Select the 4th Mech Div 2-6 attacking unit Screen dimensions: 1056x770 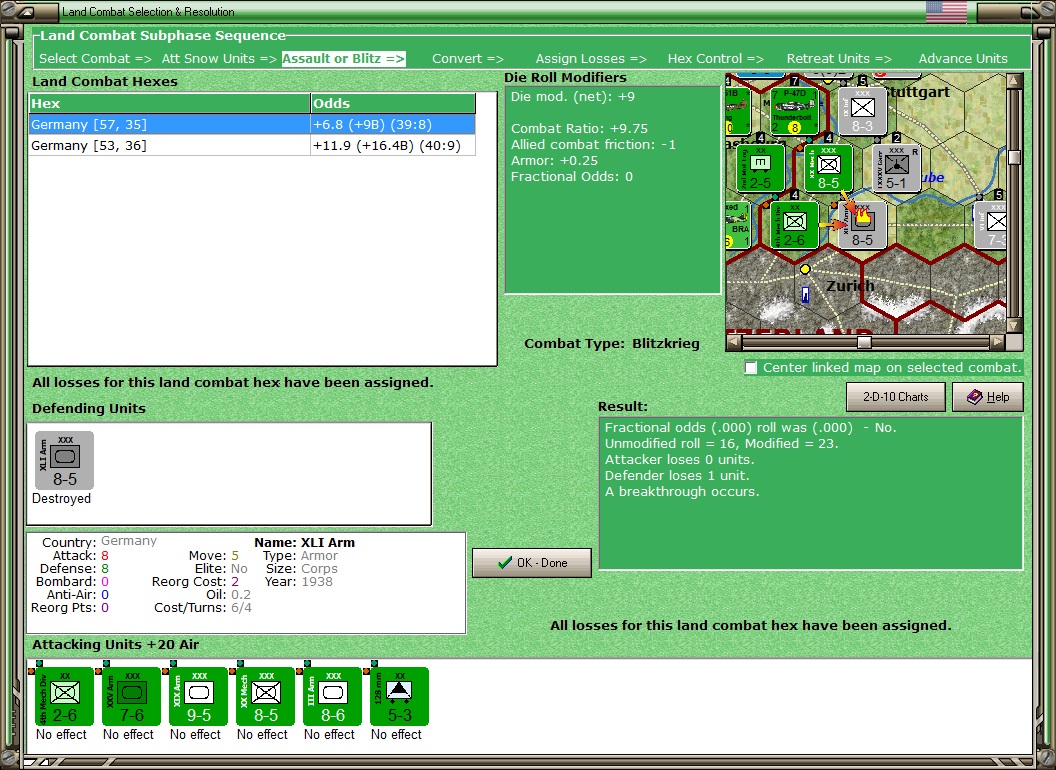64,697
